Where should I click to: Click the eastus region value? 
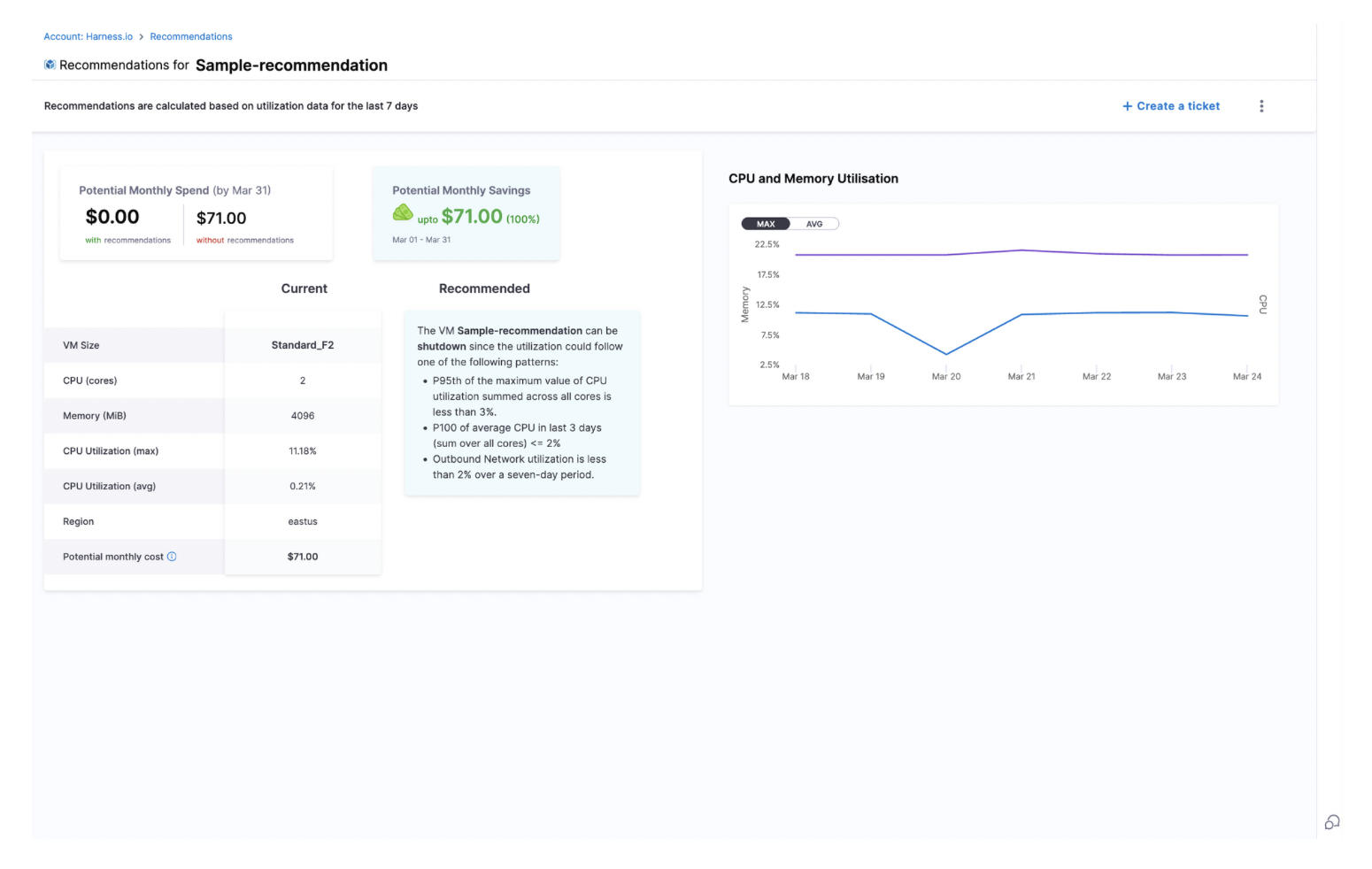[303, 522]
